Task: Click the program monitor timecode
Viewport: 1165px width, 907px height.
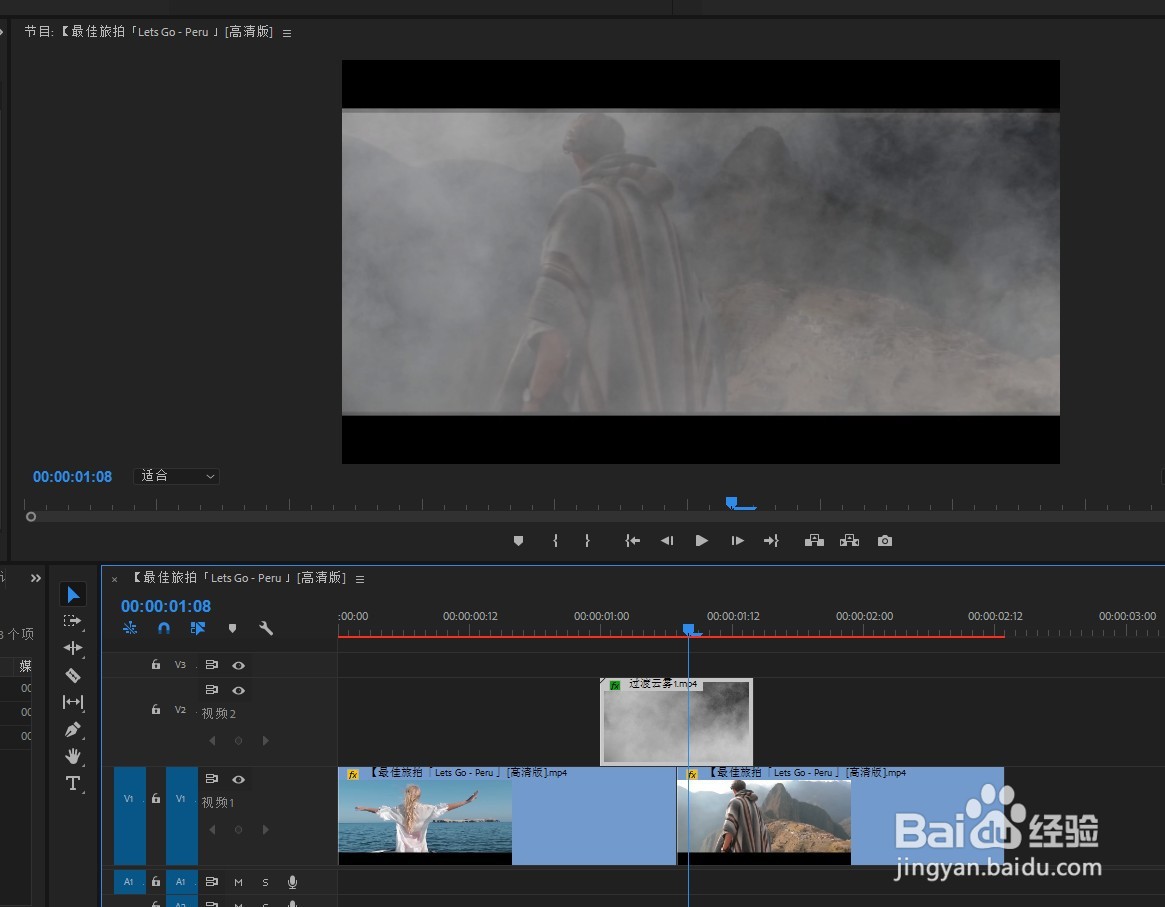Action: click(72, 477)
